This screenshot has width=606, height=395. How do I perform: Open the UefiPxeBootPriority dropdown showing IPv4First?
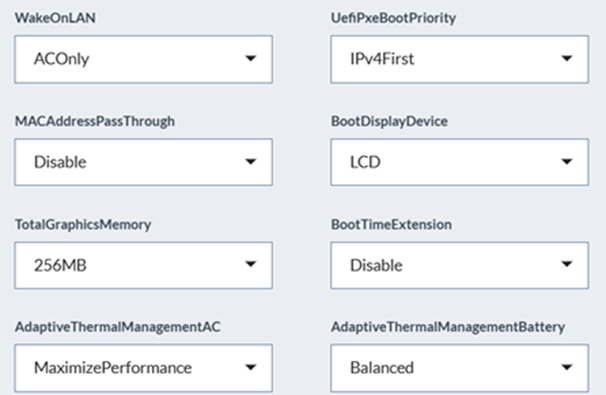tap(460, 59)
